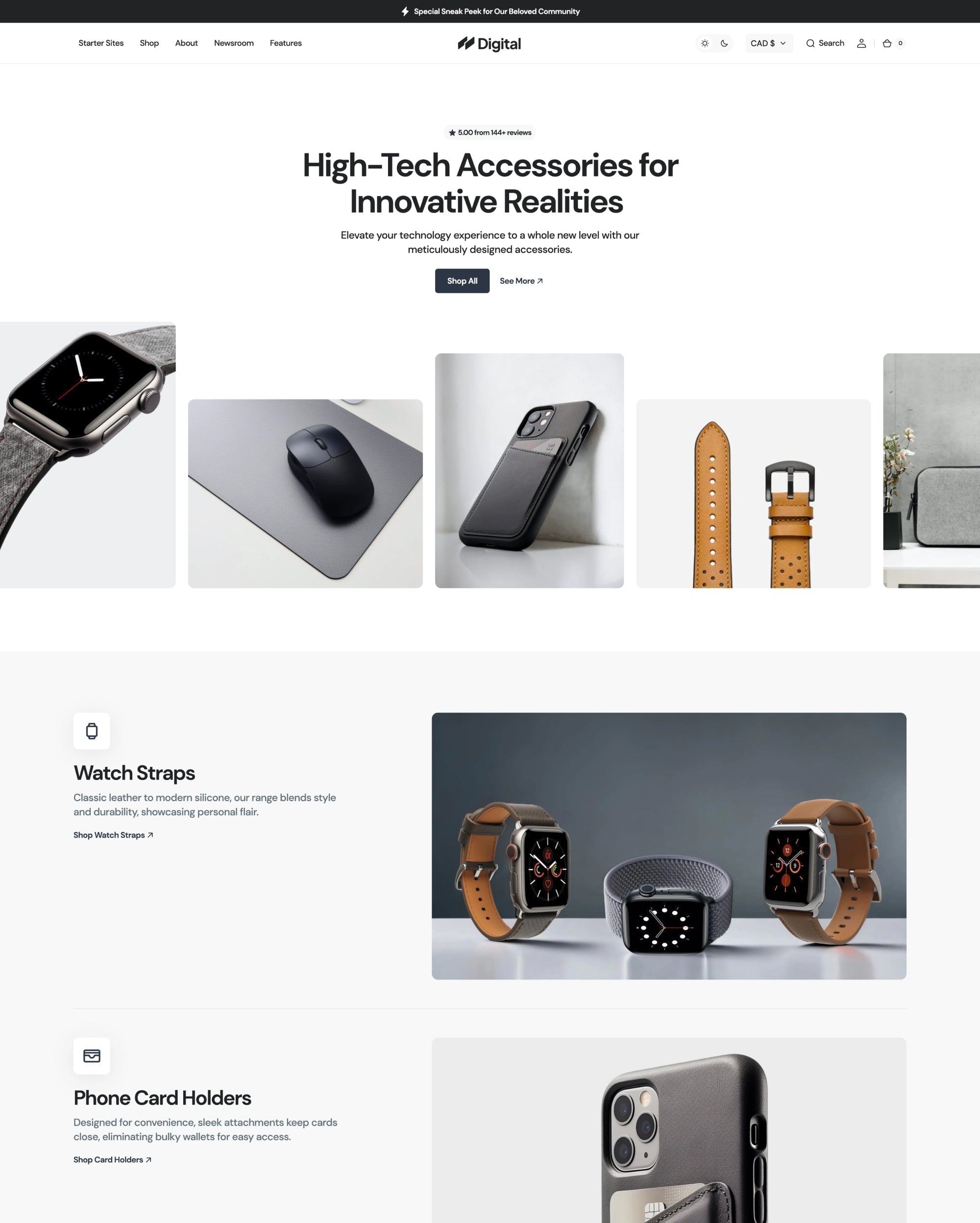Click the user account icon
The width and height of the screenshot is (980, 1223).
pos(861,42)
